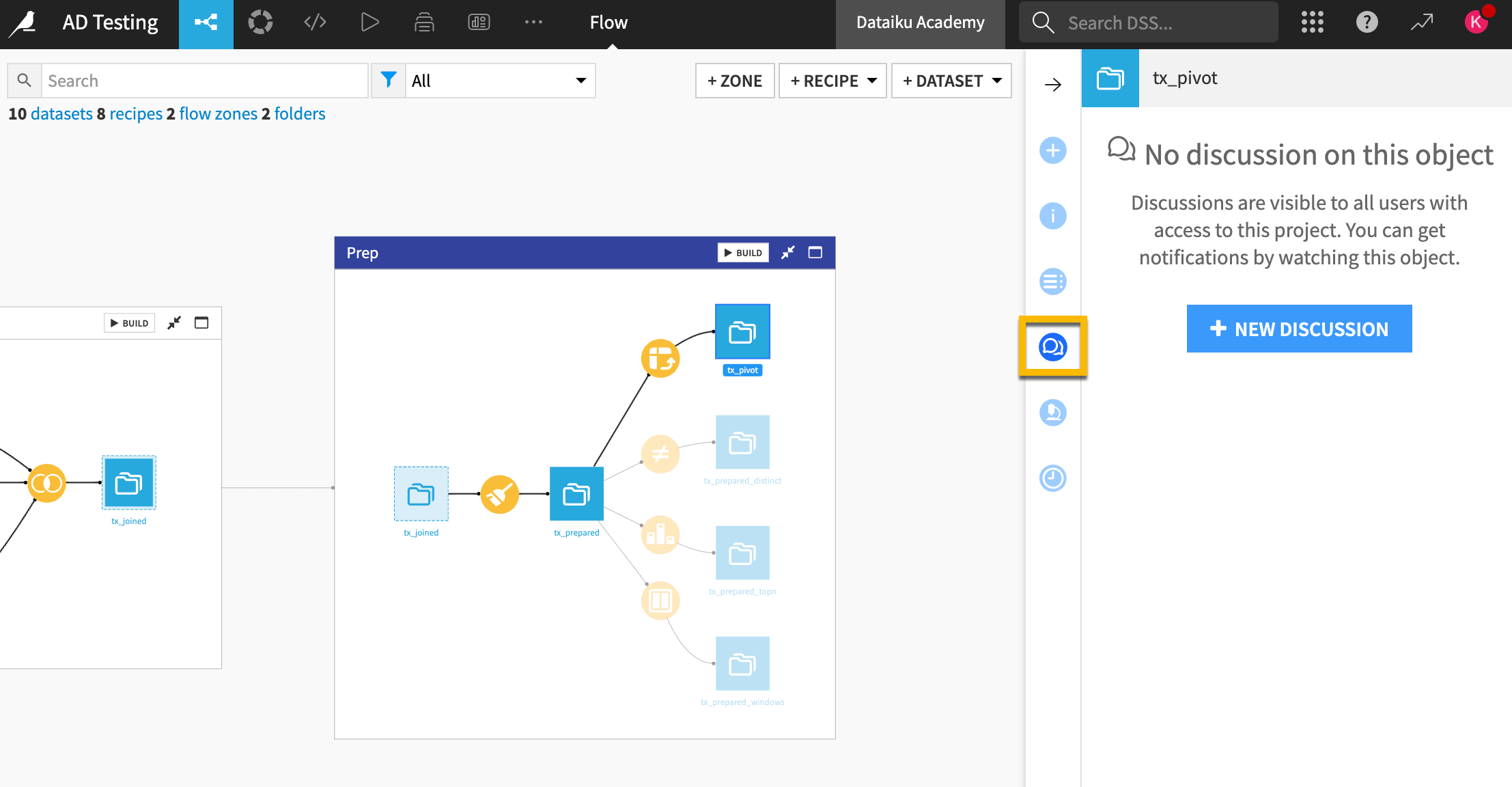Open the jobs play icon in top bar

coord(369,22)
